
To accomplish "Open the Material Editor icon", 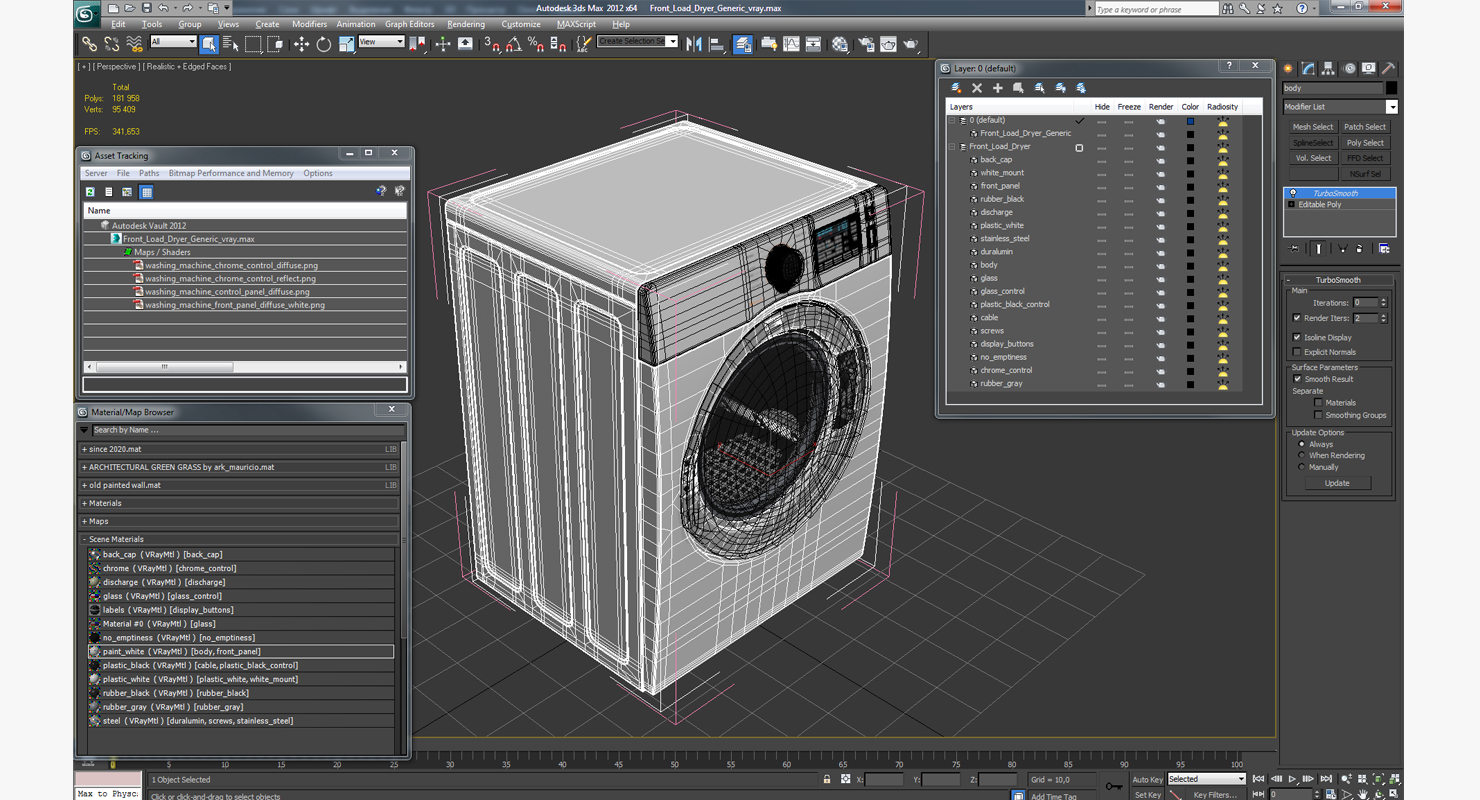I will (840, 44).
